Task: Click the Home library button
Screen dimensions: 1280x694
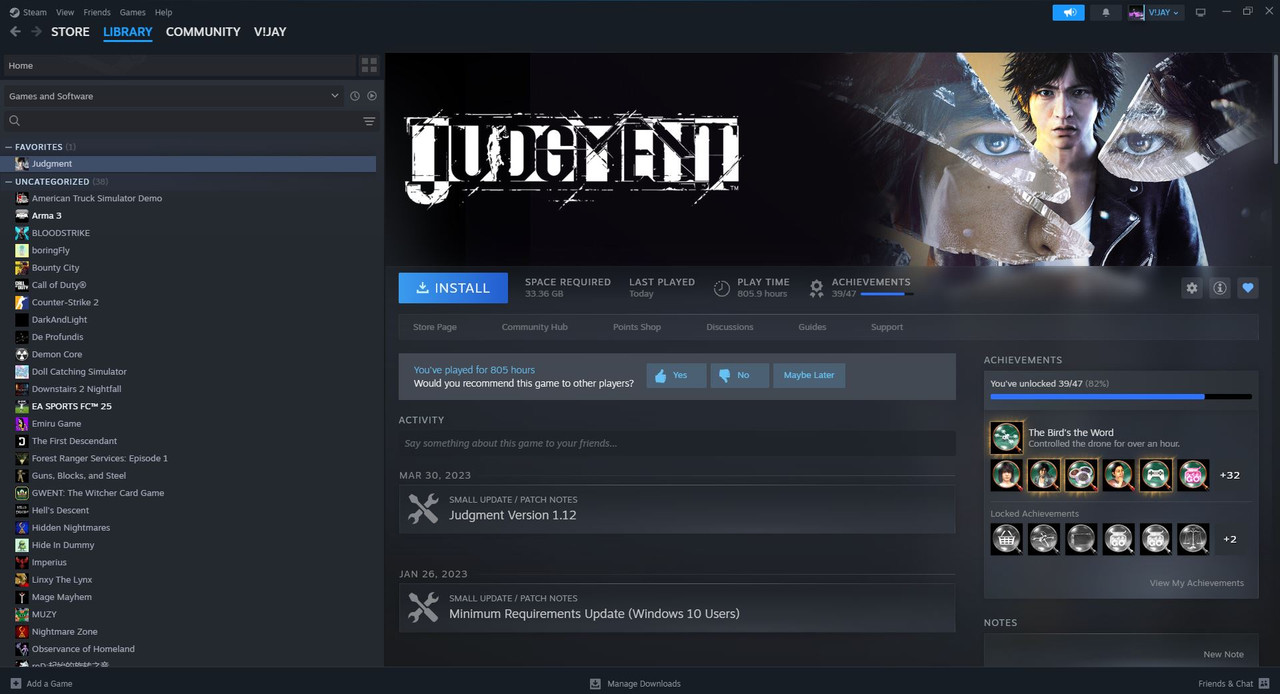Action: [x=180, y=65]
